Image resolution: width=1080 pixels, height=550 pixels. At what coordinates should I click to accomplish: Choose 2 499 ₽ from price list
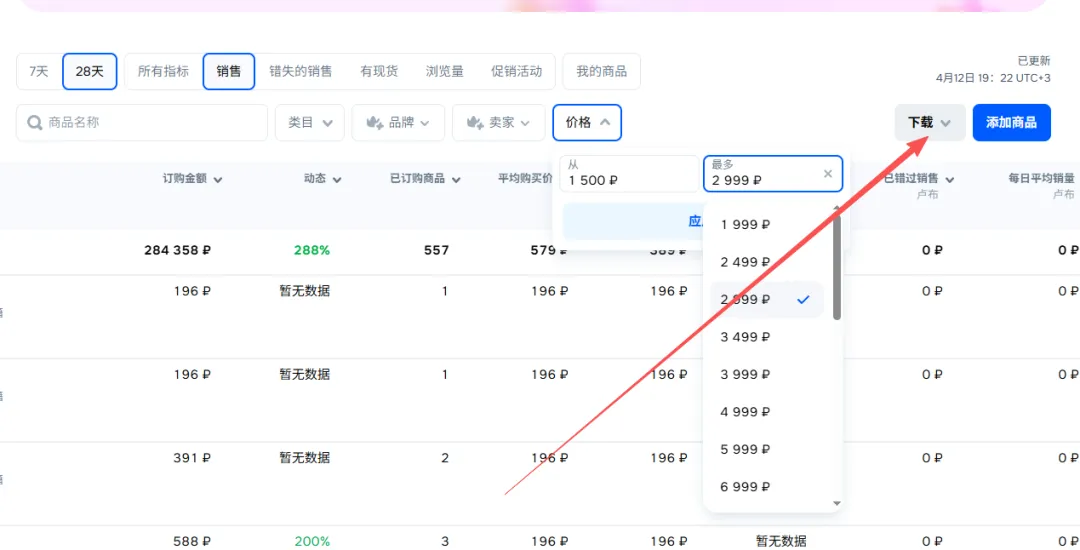point(767,262)
